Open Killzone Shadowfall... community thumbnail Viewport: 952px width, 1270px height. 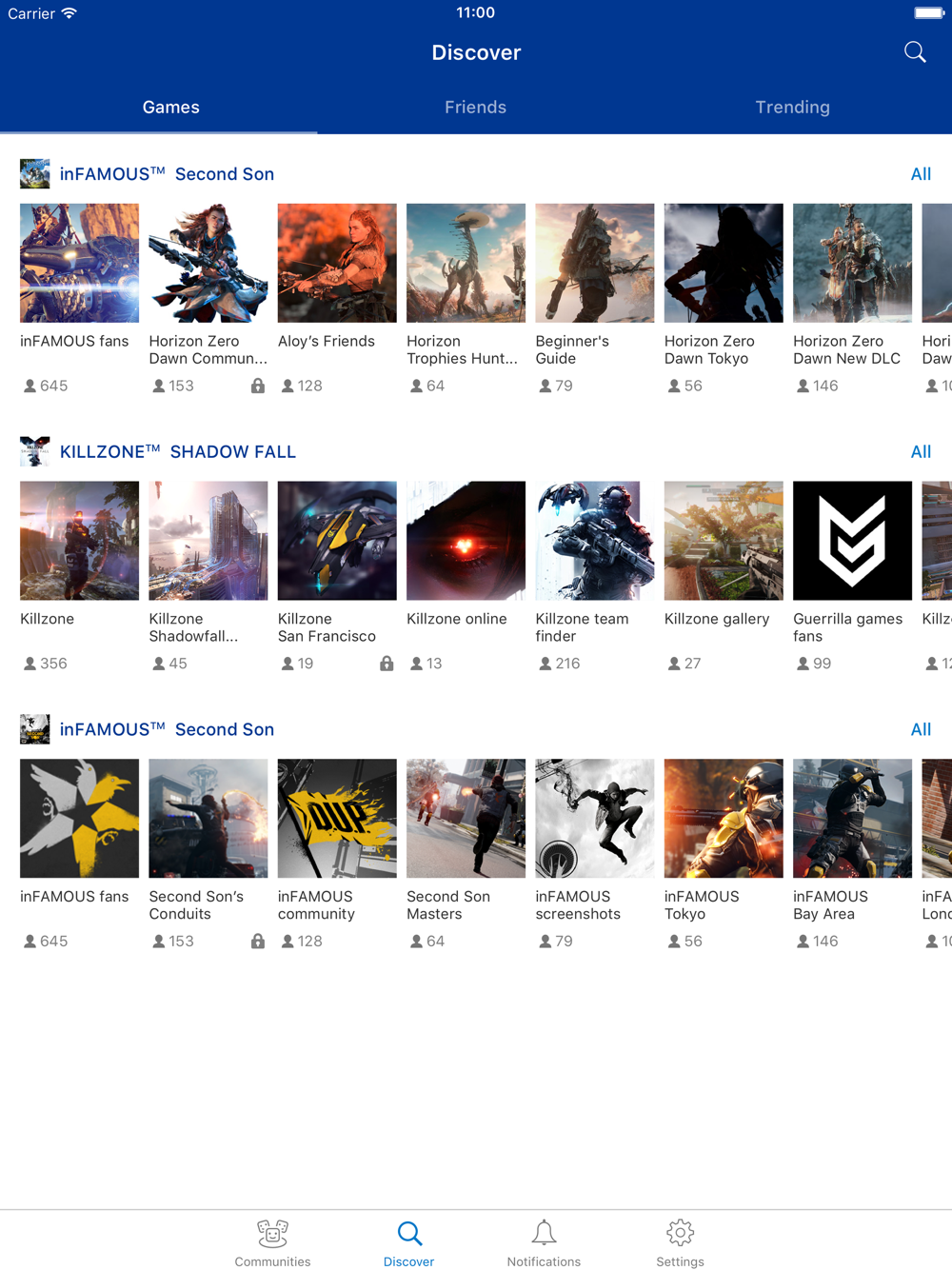(208, 541)
